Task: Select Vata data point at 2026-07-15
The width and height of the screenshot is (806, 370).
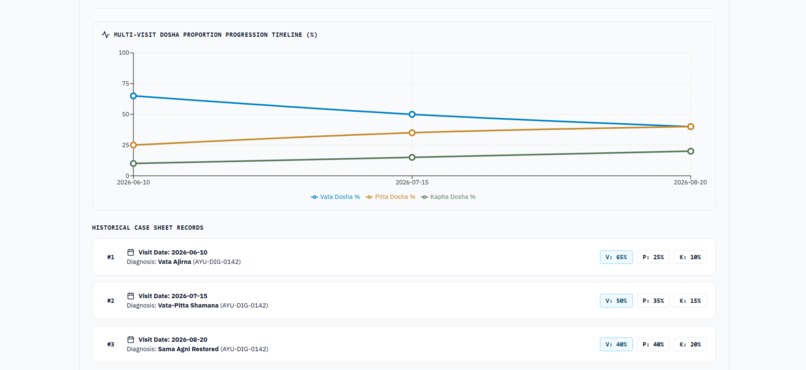Action: click(412, 114)
